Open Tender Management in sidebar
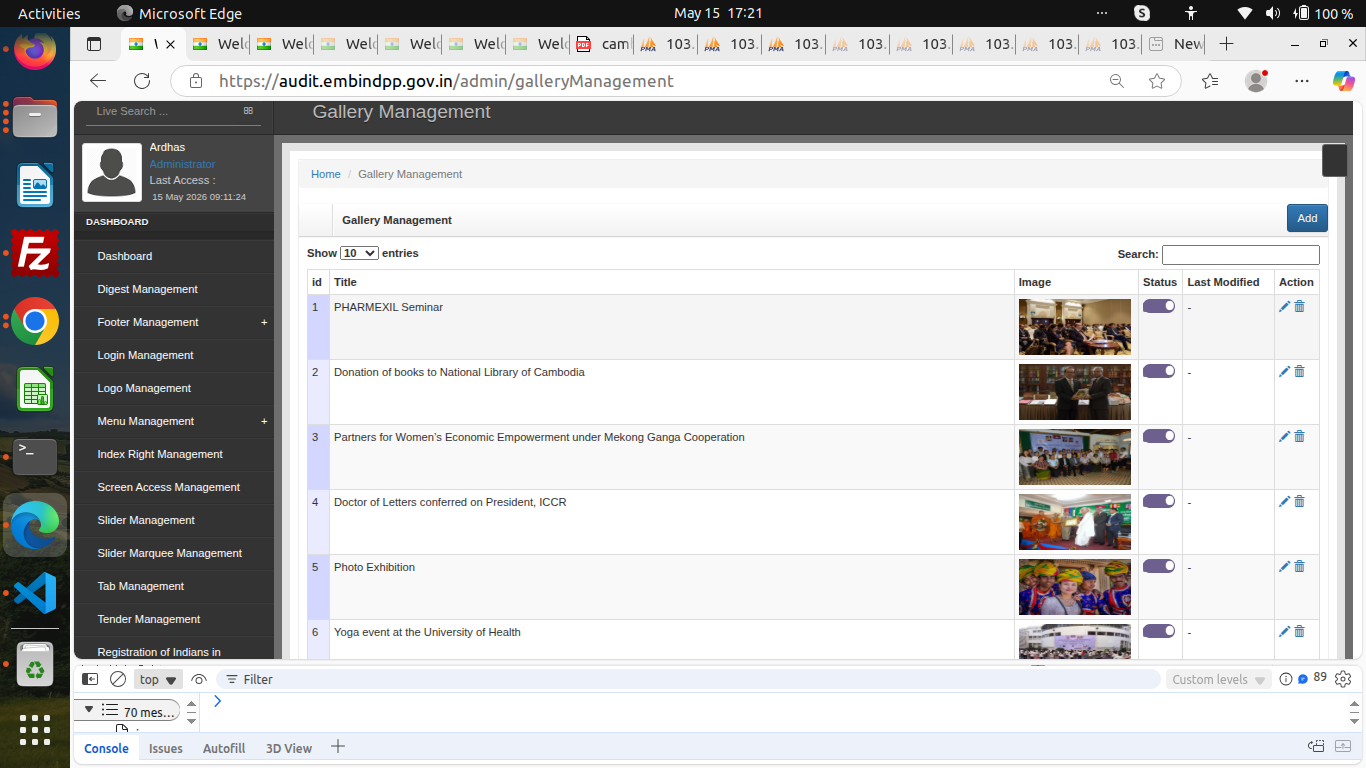The width and height of the screenshot is (1366, 768). tap(149, 619)
